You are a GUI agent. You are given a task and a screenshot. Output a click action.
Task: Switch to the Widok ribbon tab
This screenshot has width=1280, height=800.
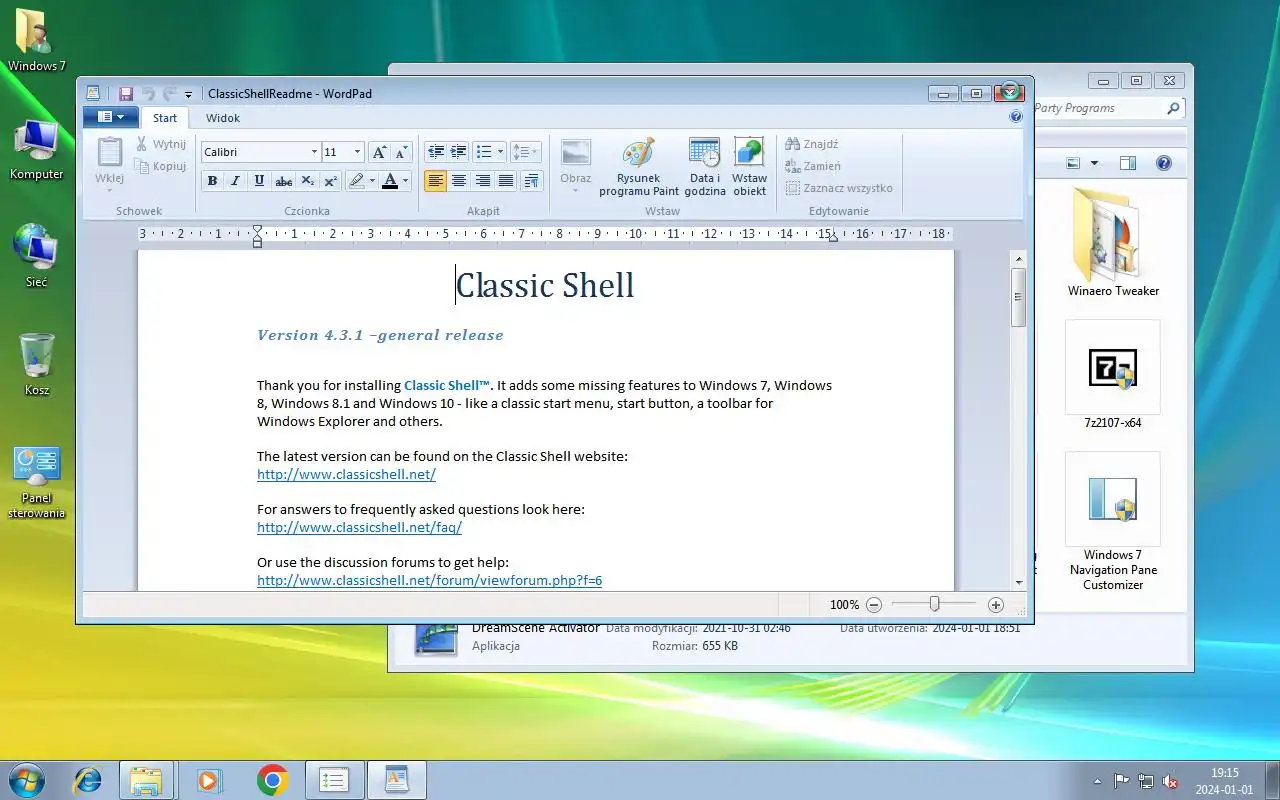coord(223,118)
